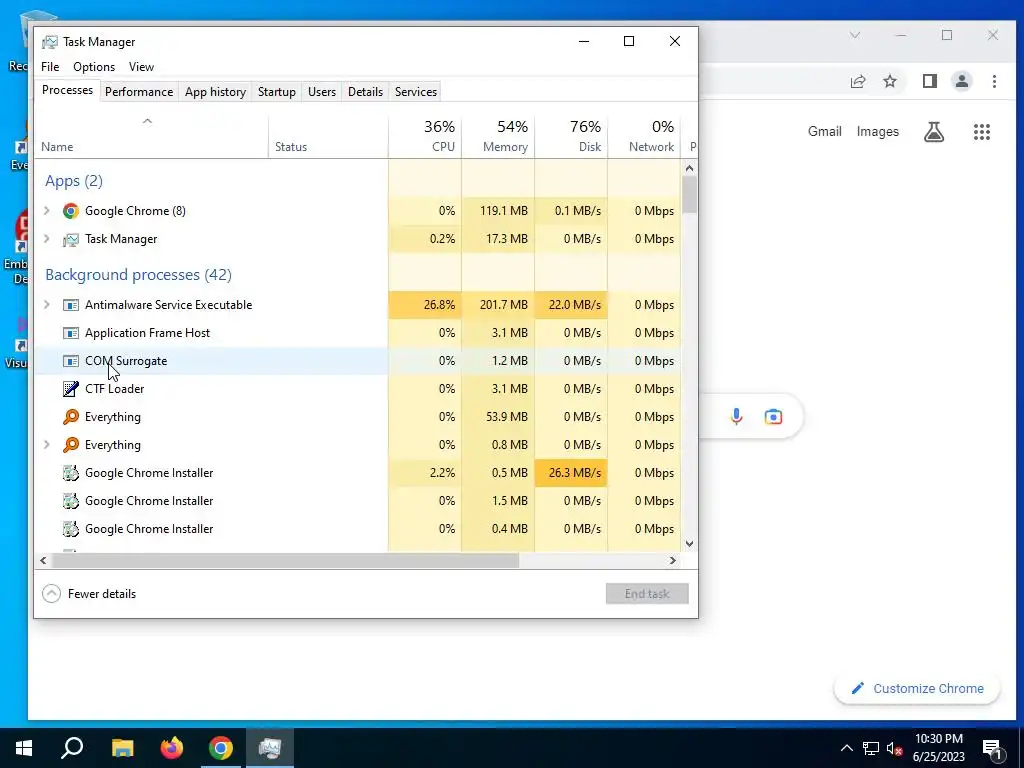1024x768 pixels.
Task: Open the Action Center notifications icon
Action: (992, 748)
